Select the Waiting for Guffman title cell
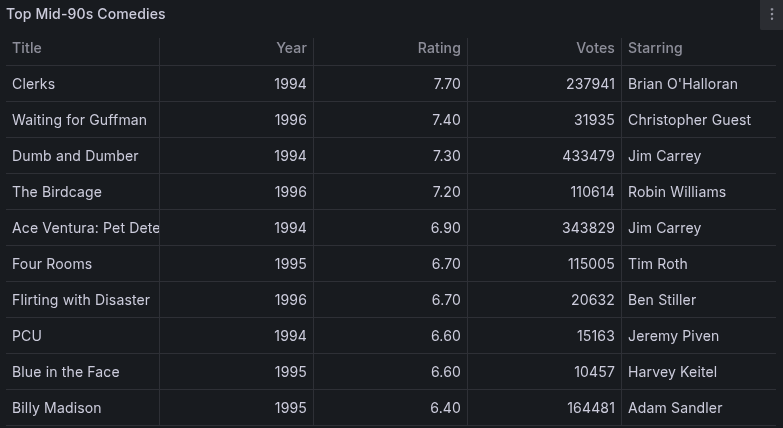Screen dimensions: 783x428 [82, 120]
